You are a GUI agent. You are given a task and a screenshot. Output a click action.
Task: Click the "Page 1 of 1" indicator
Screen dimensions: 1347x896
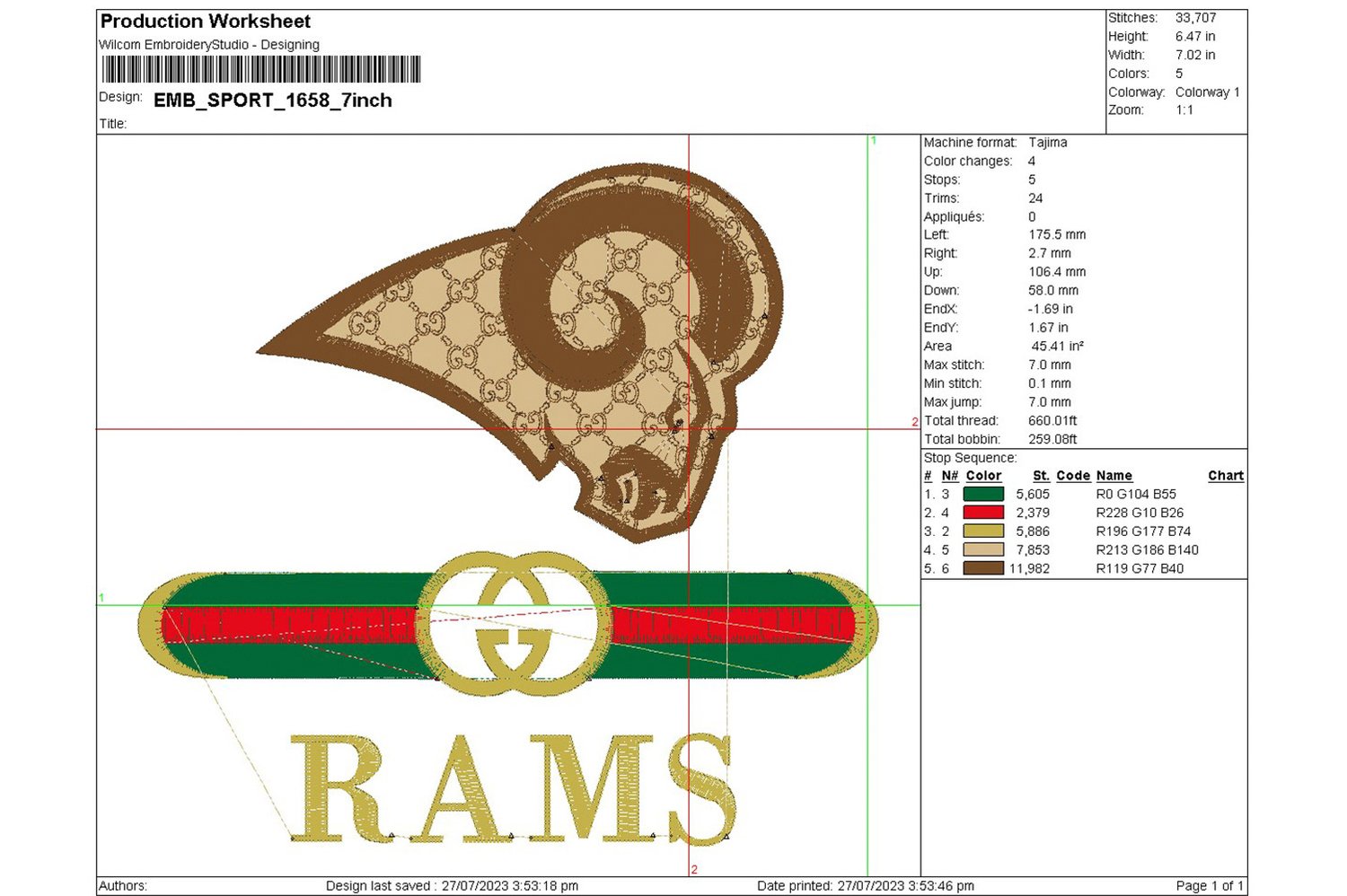coord(1210,886)
